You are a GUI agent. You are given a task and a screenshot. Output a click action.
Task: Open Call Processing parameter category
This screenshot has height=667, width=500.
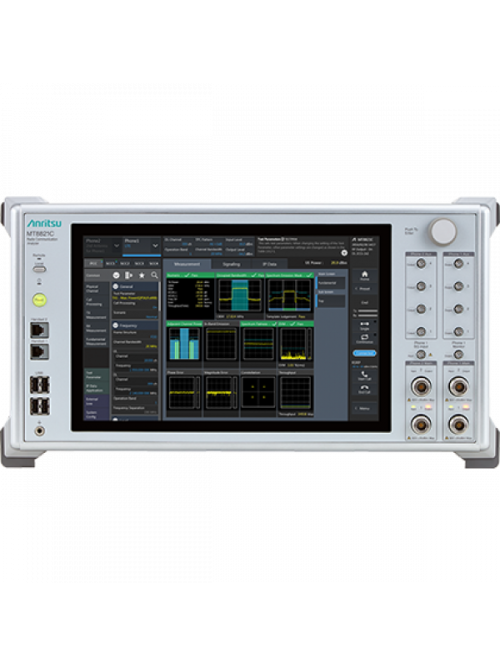tap(97, 302)
